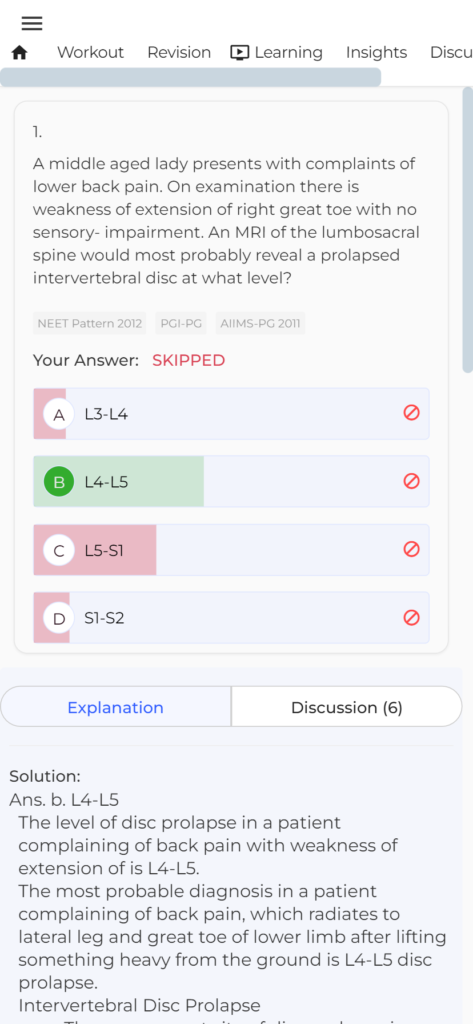The height and width of the screenshot is (1024, 473).
Task: Click the horizontal gray progress bar
Action: pyautogui.click(x=190, y=77)
